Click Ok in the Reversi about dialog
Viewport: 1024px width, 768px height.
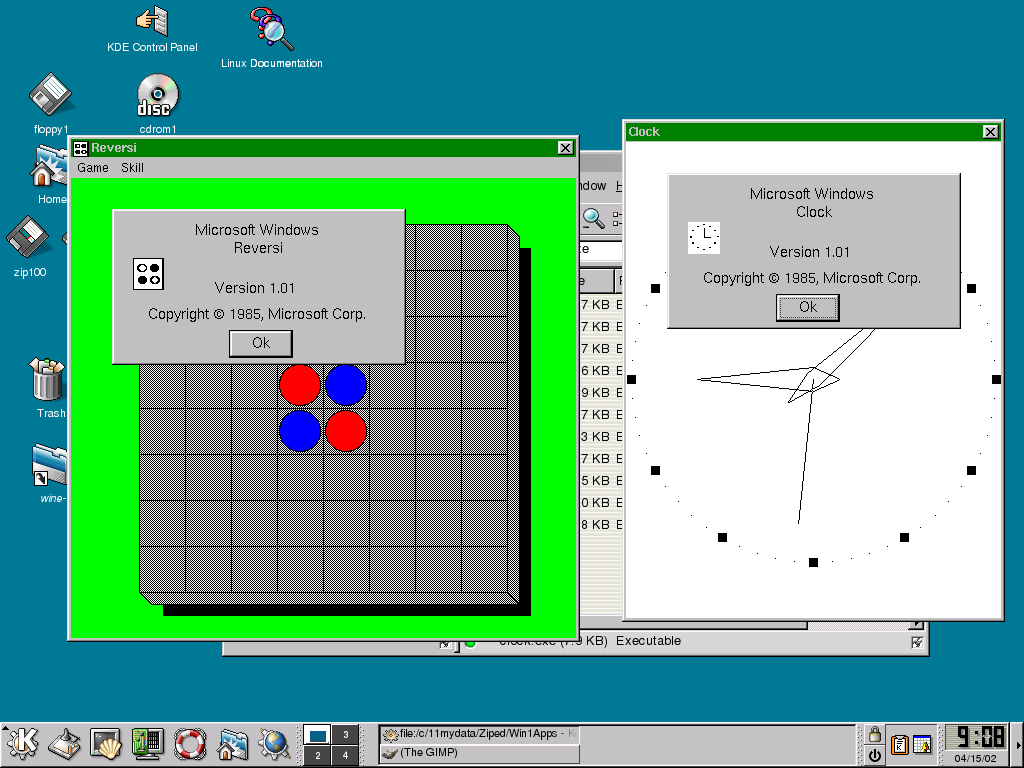(261, 344)
